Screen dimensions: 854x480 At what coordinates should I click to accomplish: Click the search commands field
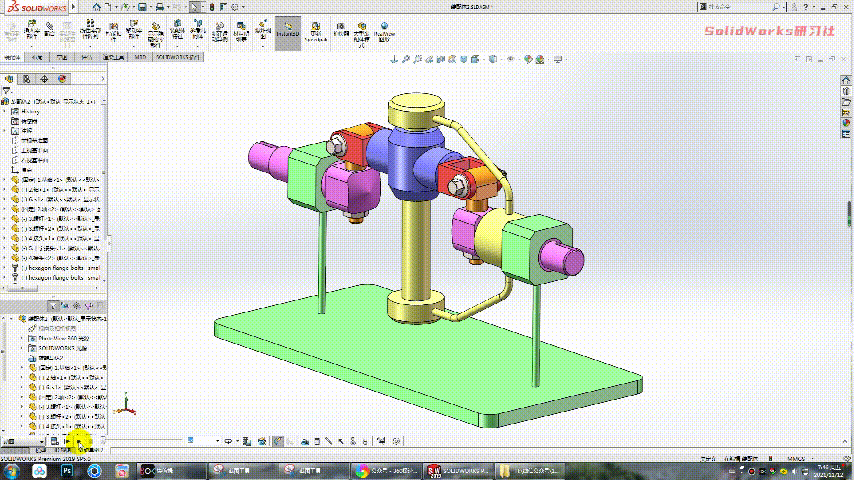click(x=738, y=7)
